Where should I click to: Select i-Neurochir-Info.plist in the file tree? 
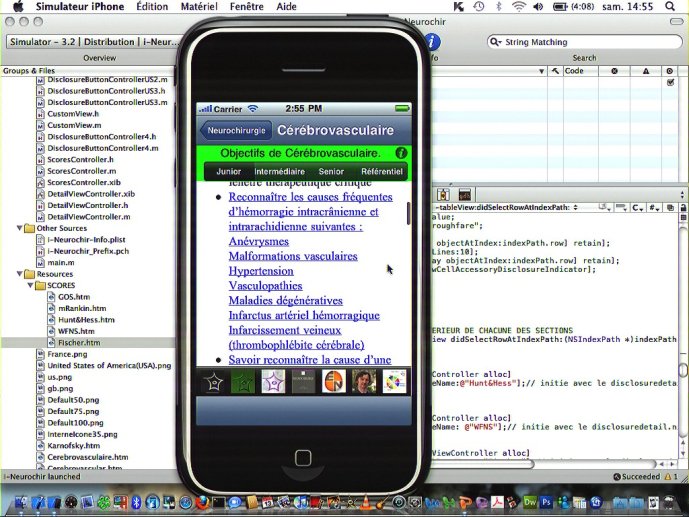(86, 240)
